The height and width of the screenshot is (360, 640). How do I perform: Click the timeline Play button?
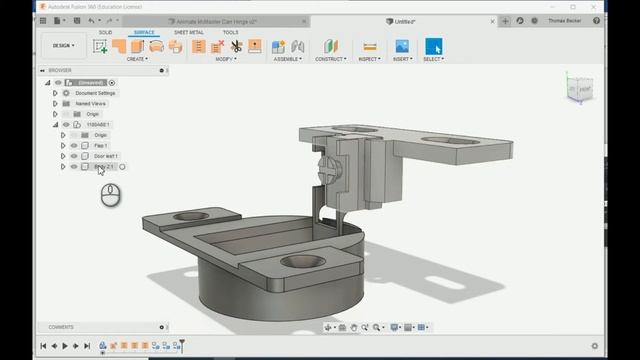point(65,346)
